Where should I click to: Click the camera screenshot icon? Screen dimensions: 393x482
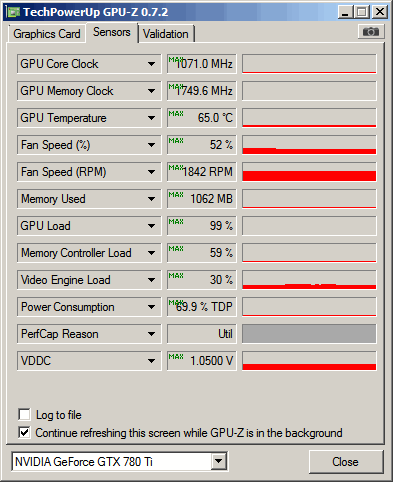371,32
